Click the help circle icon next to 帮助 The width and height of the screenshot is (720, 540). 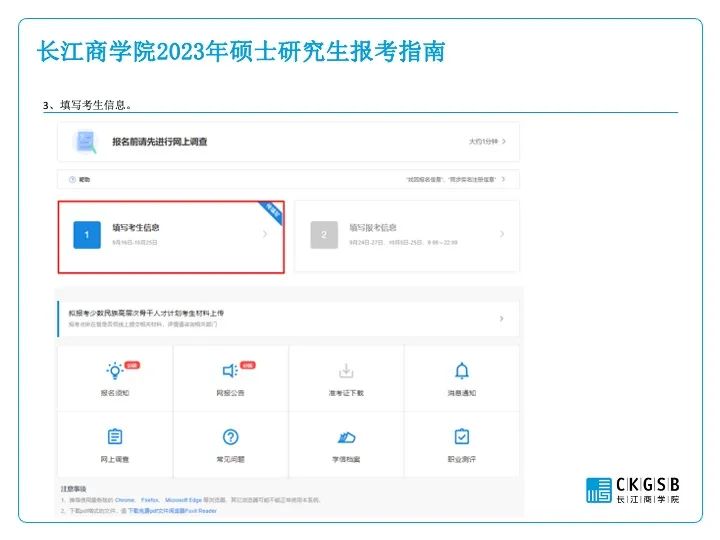[x=72, y=180]
